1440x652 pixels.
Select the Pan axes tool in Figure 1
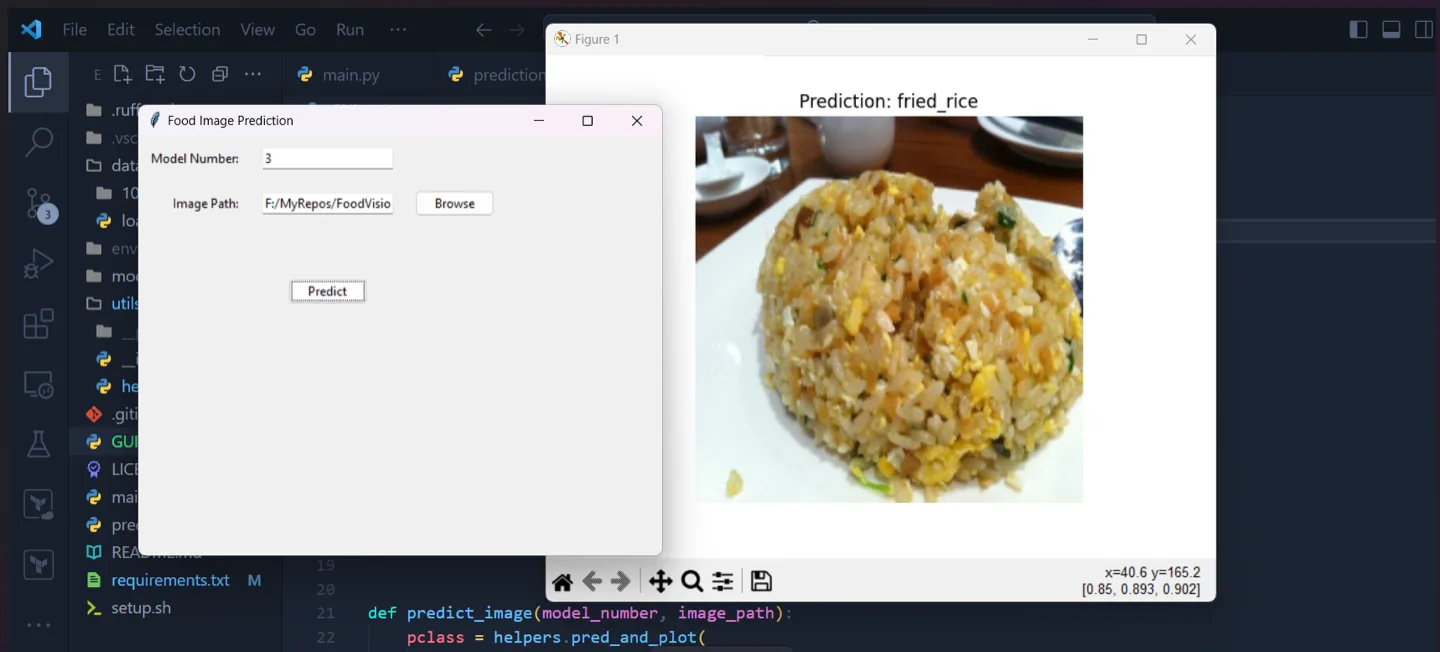660,581
